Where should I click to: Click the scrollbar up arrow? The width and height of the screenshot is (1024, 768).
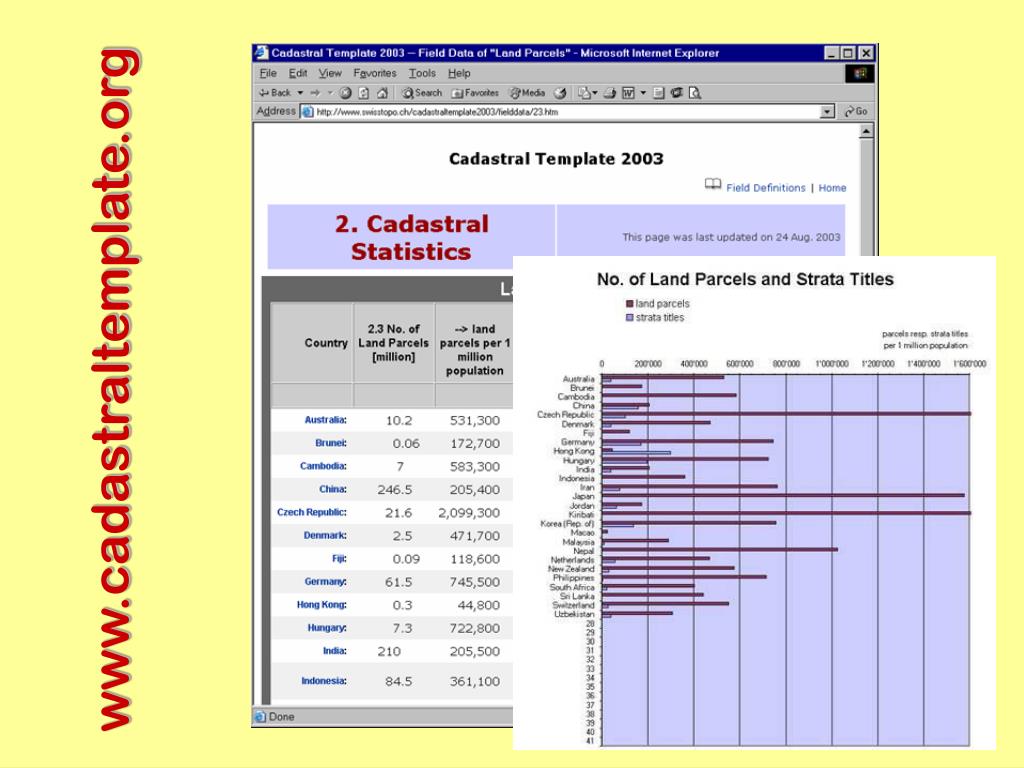point(866,132)
